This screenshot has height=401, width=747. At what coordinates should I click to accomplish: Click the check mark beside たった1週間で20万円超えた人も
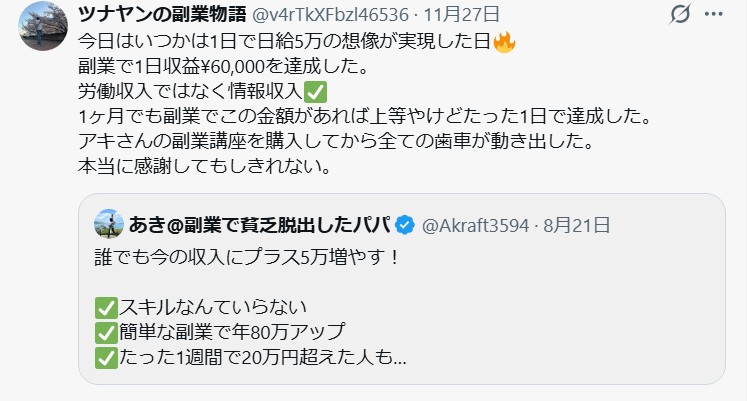coord(106,357)
